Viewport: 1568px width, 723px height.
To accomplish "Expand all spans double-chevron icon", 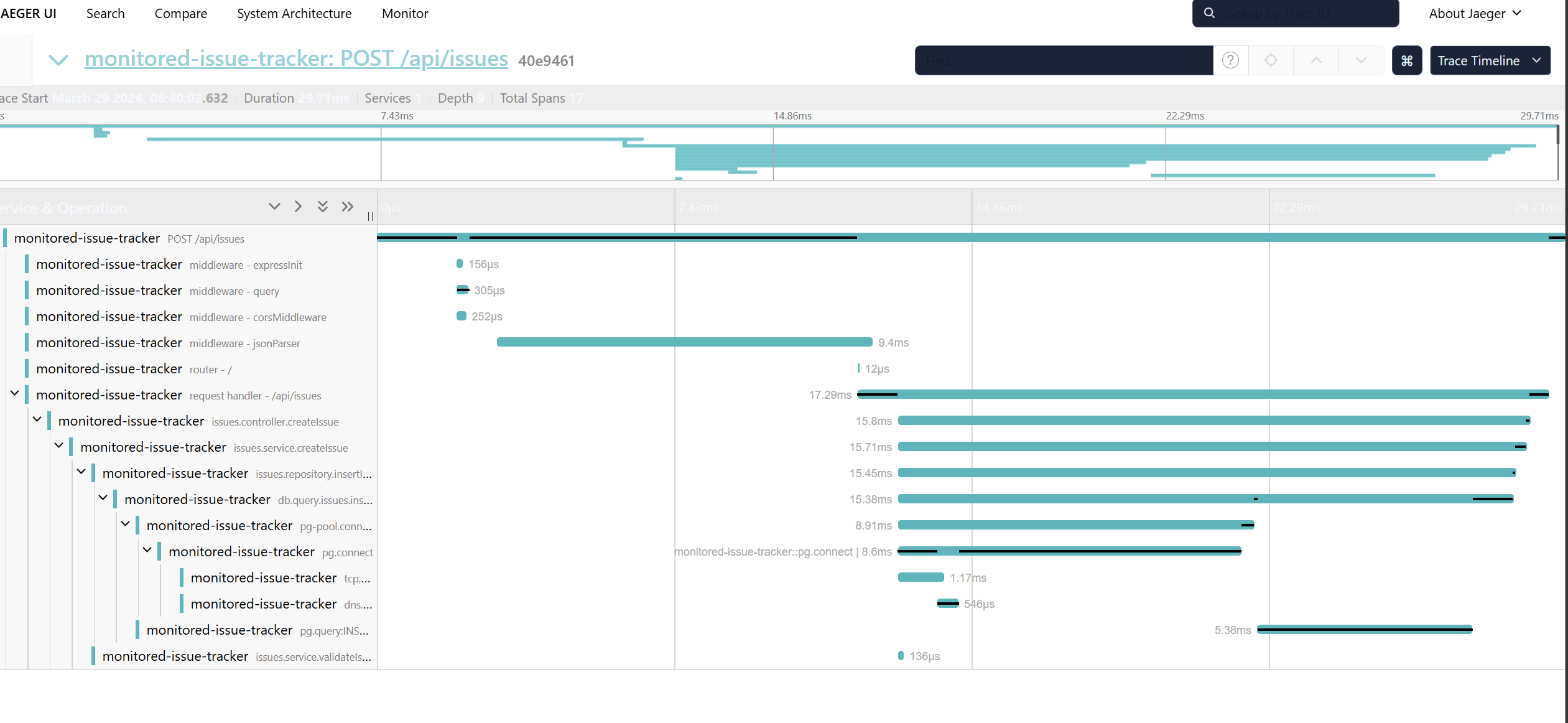I will [322, 207].
